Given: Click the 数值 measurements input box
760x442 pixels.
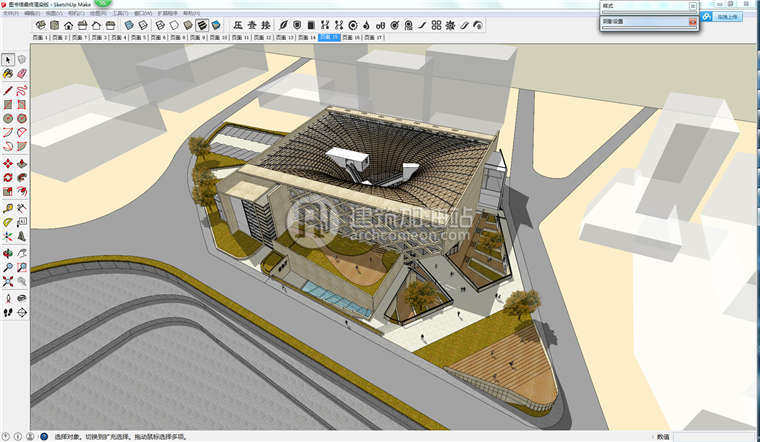Looking at the screenshot, I should pyautogui.click(x=715, y=437).
